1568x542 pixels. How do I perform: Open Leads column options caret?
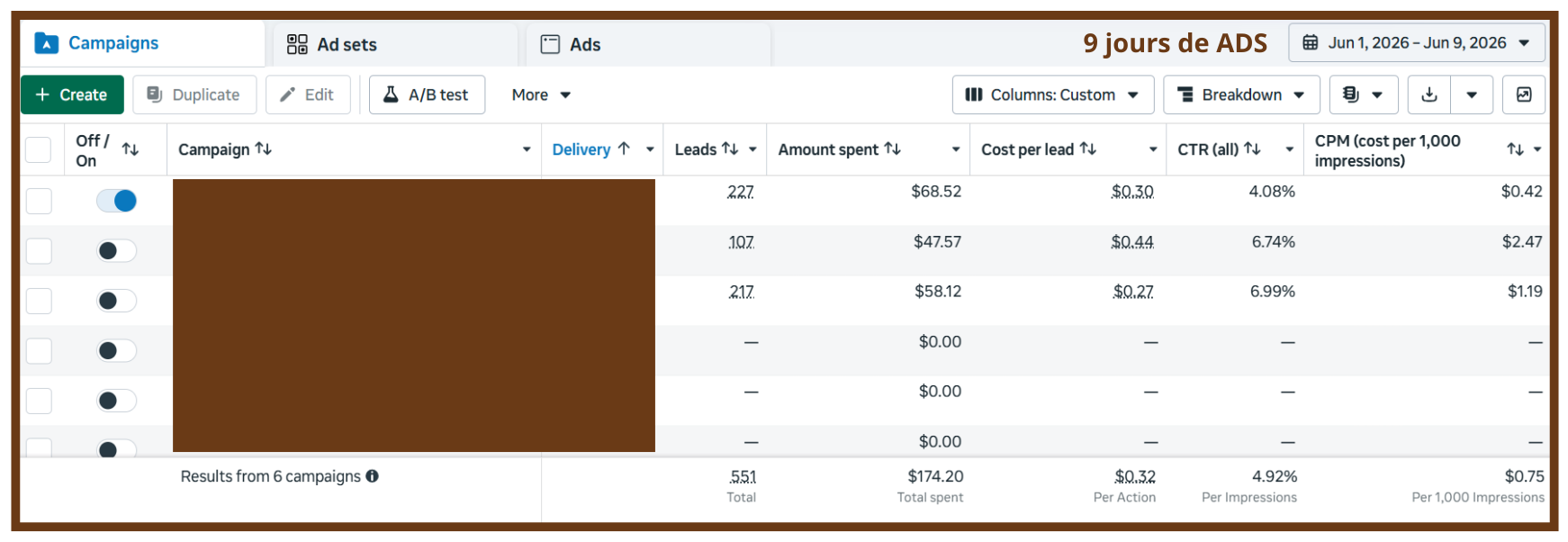752,149
